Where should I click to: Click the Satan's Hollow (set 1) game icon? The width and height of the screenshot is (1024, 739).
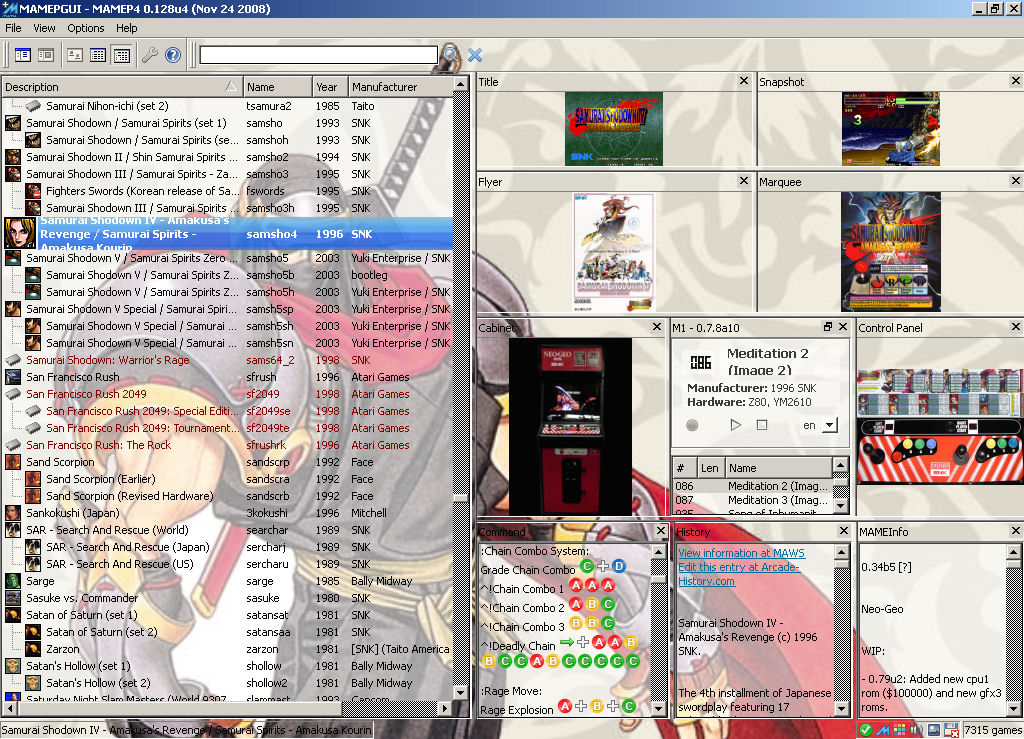click(12, 666)
